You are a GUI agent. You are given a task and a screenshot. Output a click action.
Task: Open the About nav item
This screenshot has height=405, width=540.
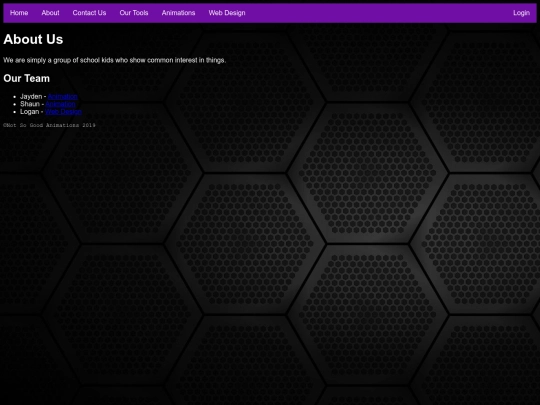50,13
